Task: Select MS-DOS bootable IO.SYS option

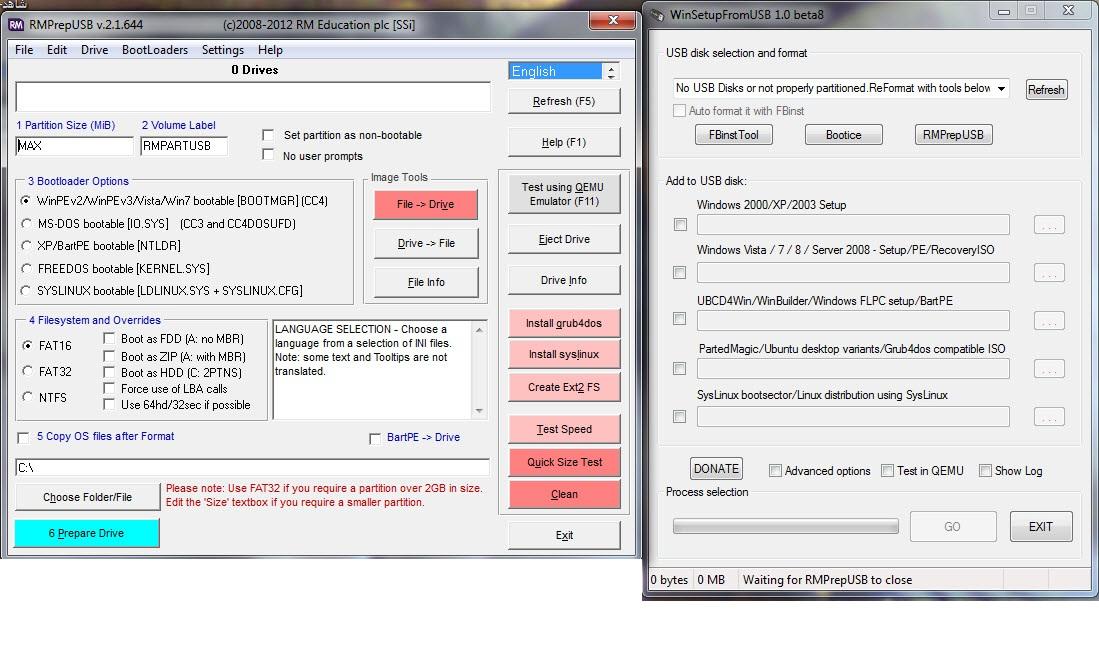Action: pyautogui.click(x=26, y=224)
